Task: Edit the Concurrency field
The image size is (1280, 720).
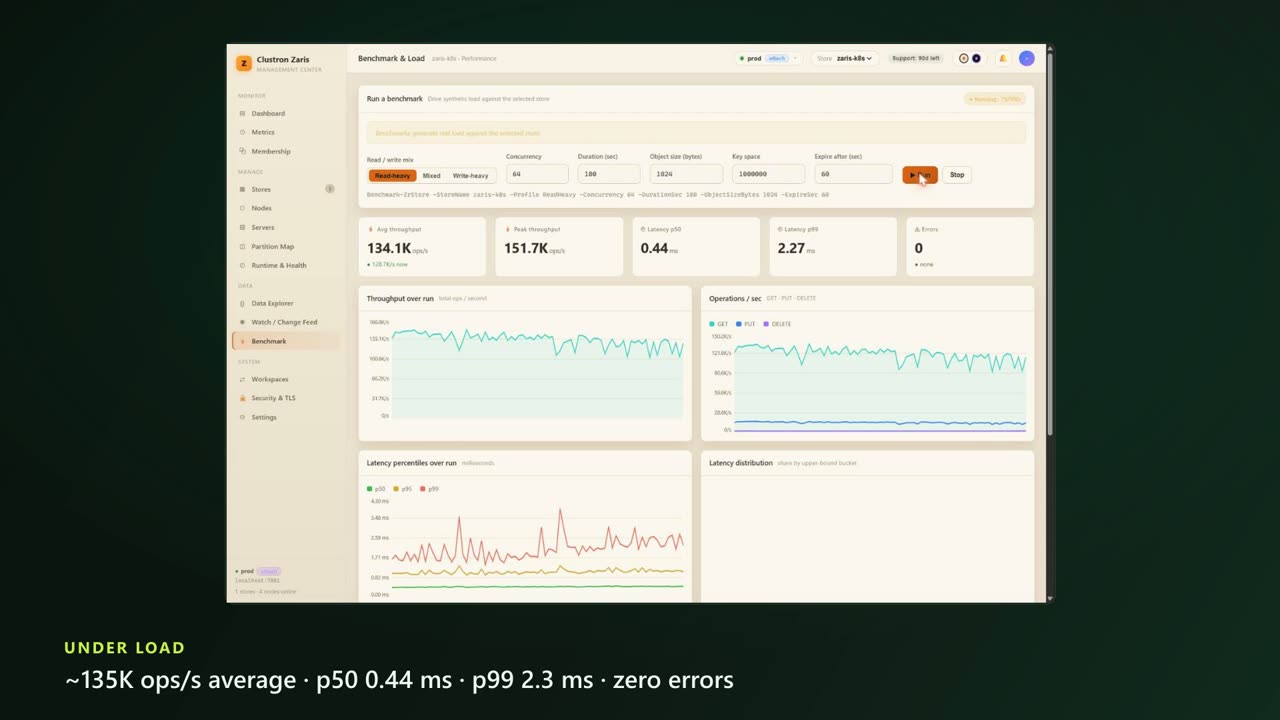Action: 537,174
